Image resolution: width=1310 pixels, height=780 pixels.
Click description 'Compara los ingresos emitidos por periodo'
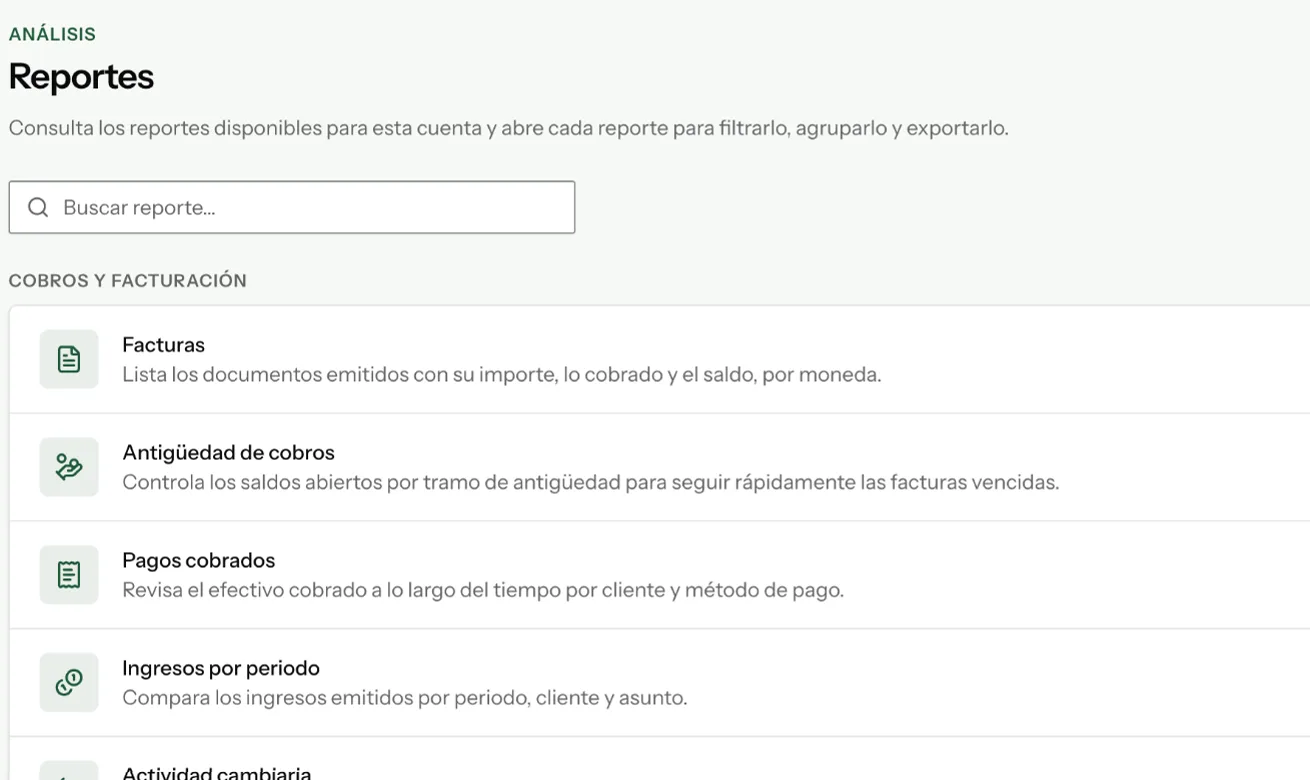tap(405, 698)
